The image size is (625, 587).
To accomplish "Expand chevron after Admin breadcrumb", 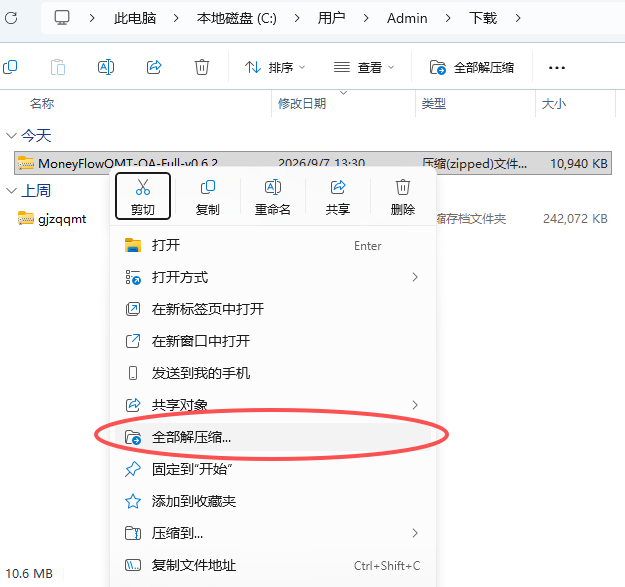I will coord(448,18).
